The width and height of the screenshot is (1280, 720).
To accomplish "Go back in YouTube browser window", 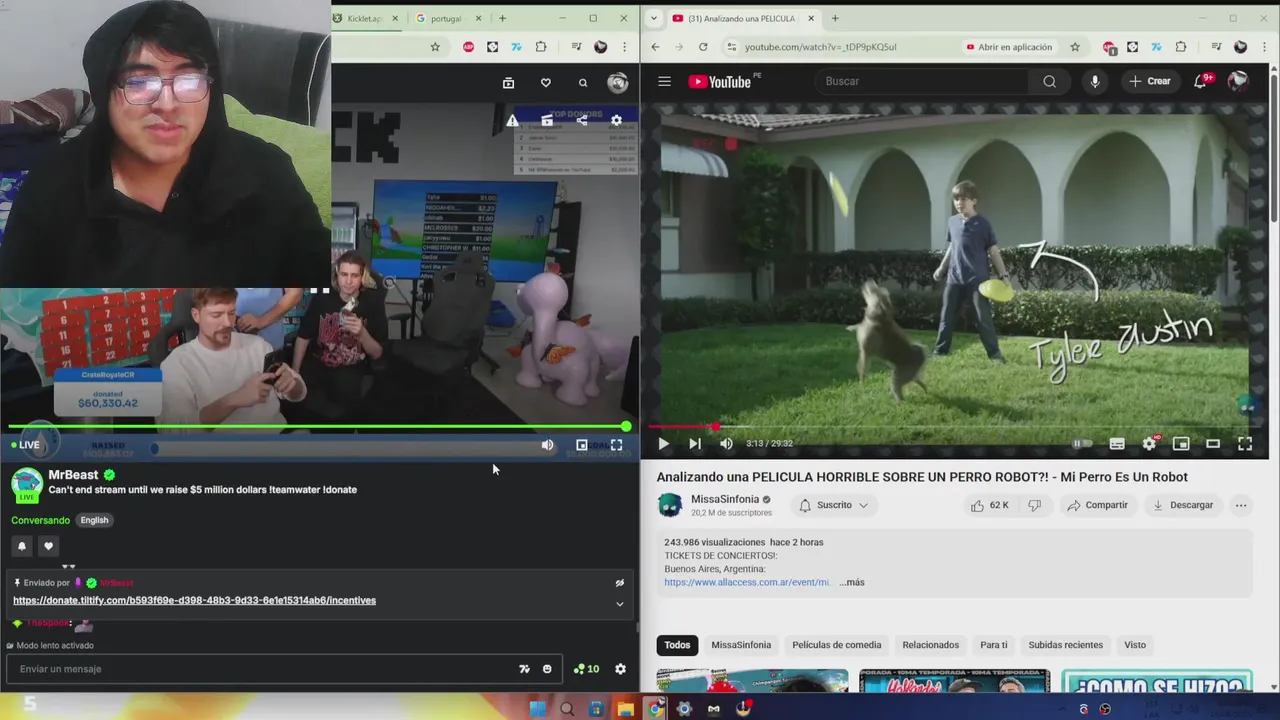I will [x=655, y=47].
